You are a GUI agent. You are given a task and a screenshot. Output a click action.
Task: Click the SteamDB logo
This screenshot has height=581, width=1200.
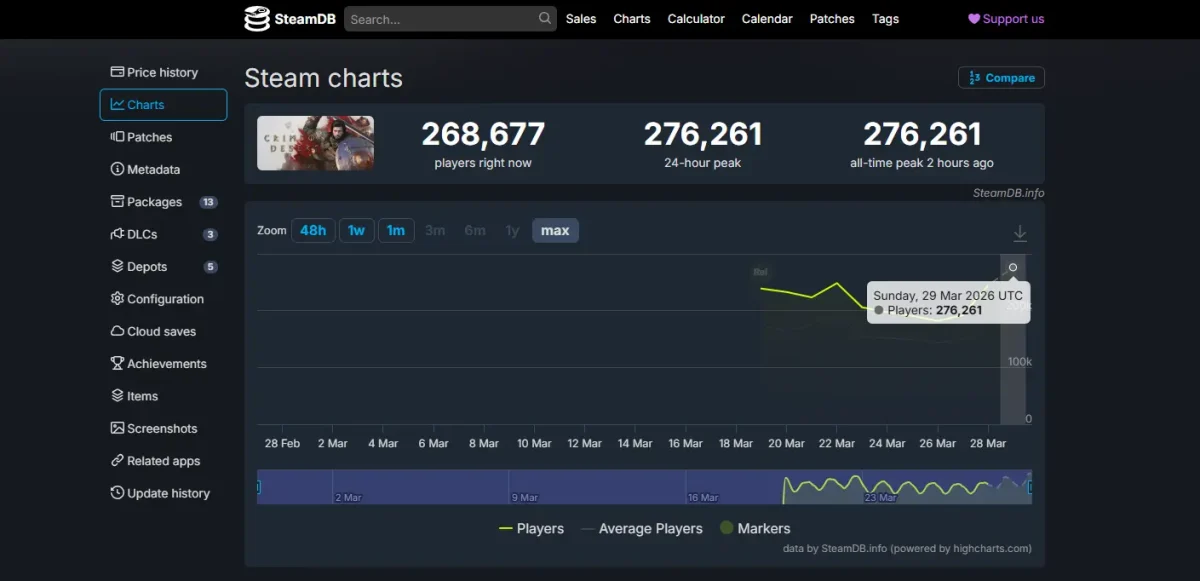(289, 18)
